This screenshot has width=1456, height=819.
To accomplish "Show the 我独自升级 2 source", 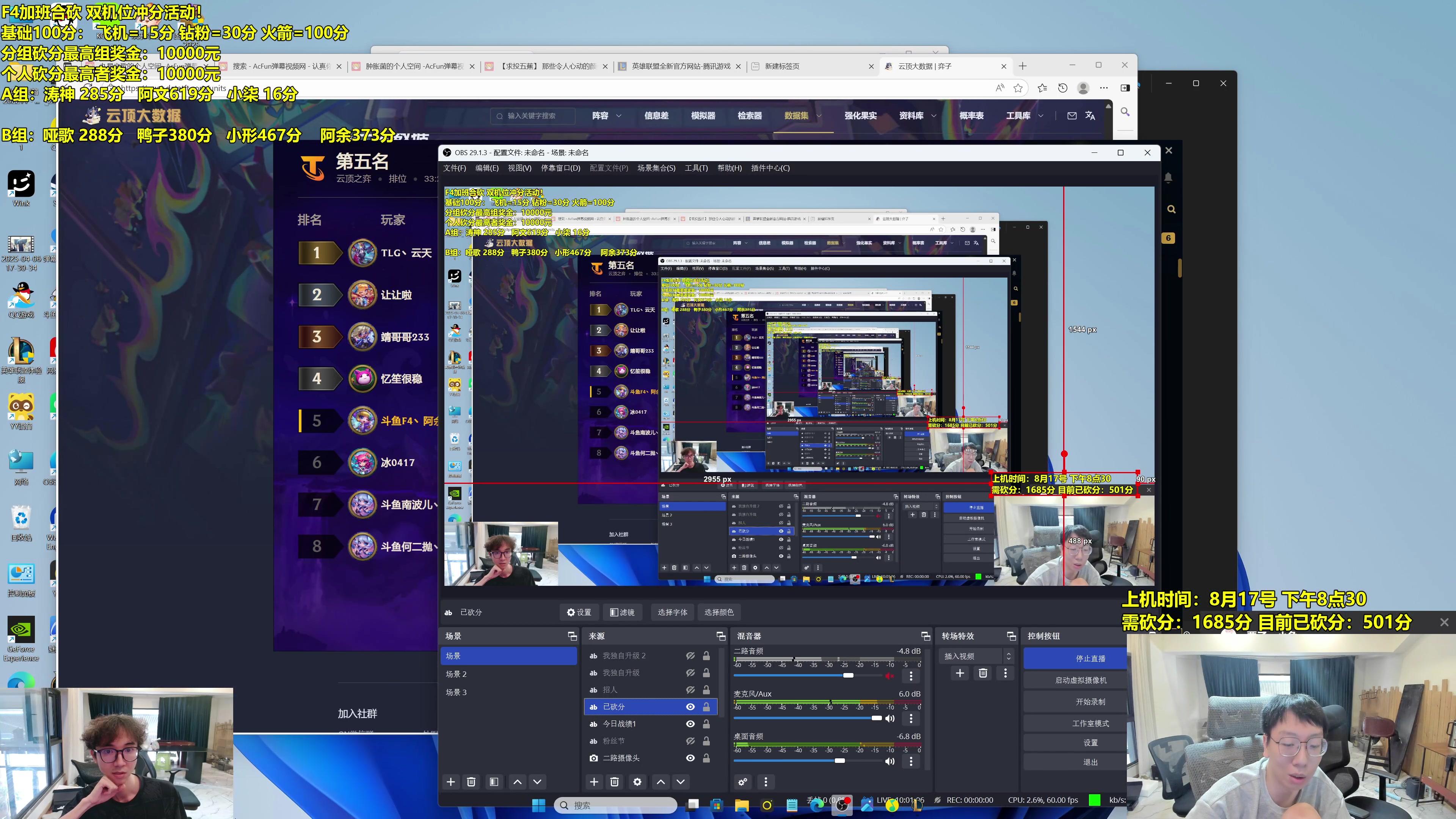I will [690, 656].
